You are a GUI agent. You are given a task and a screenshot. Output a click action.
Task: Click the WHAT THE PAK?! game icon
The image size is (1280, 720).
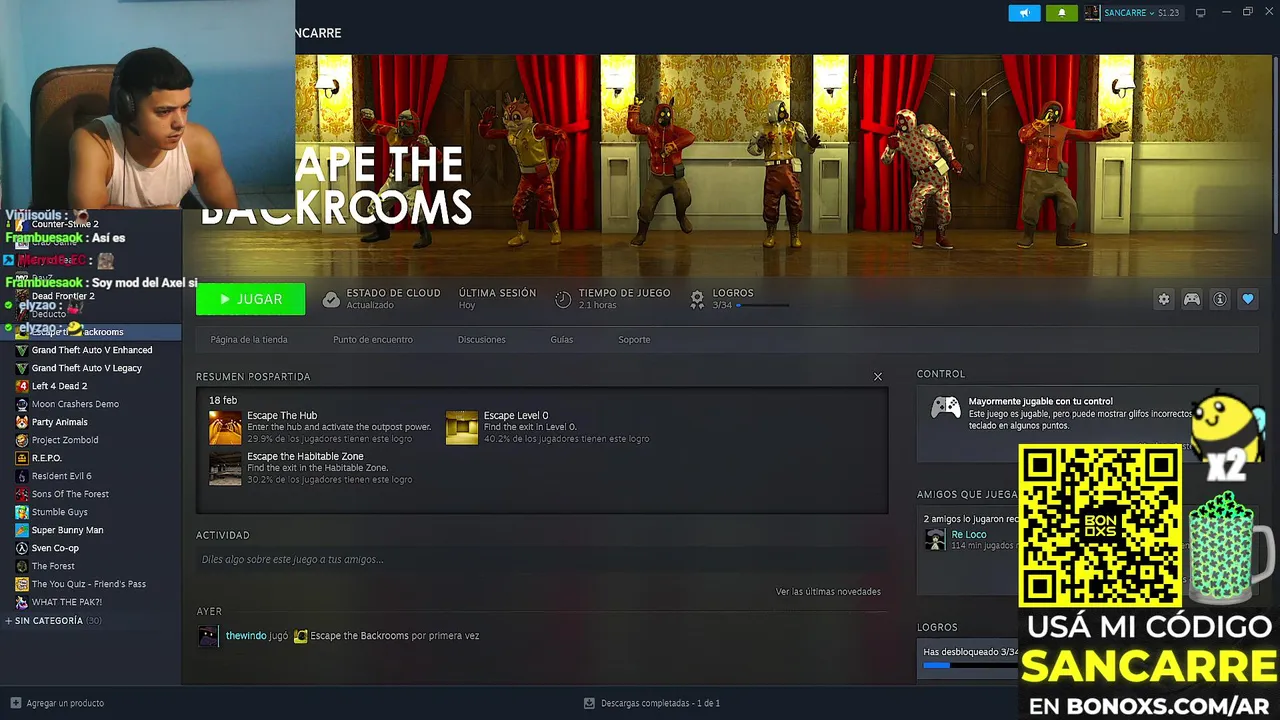pyautogui.click(x=22, y=602)
